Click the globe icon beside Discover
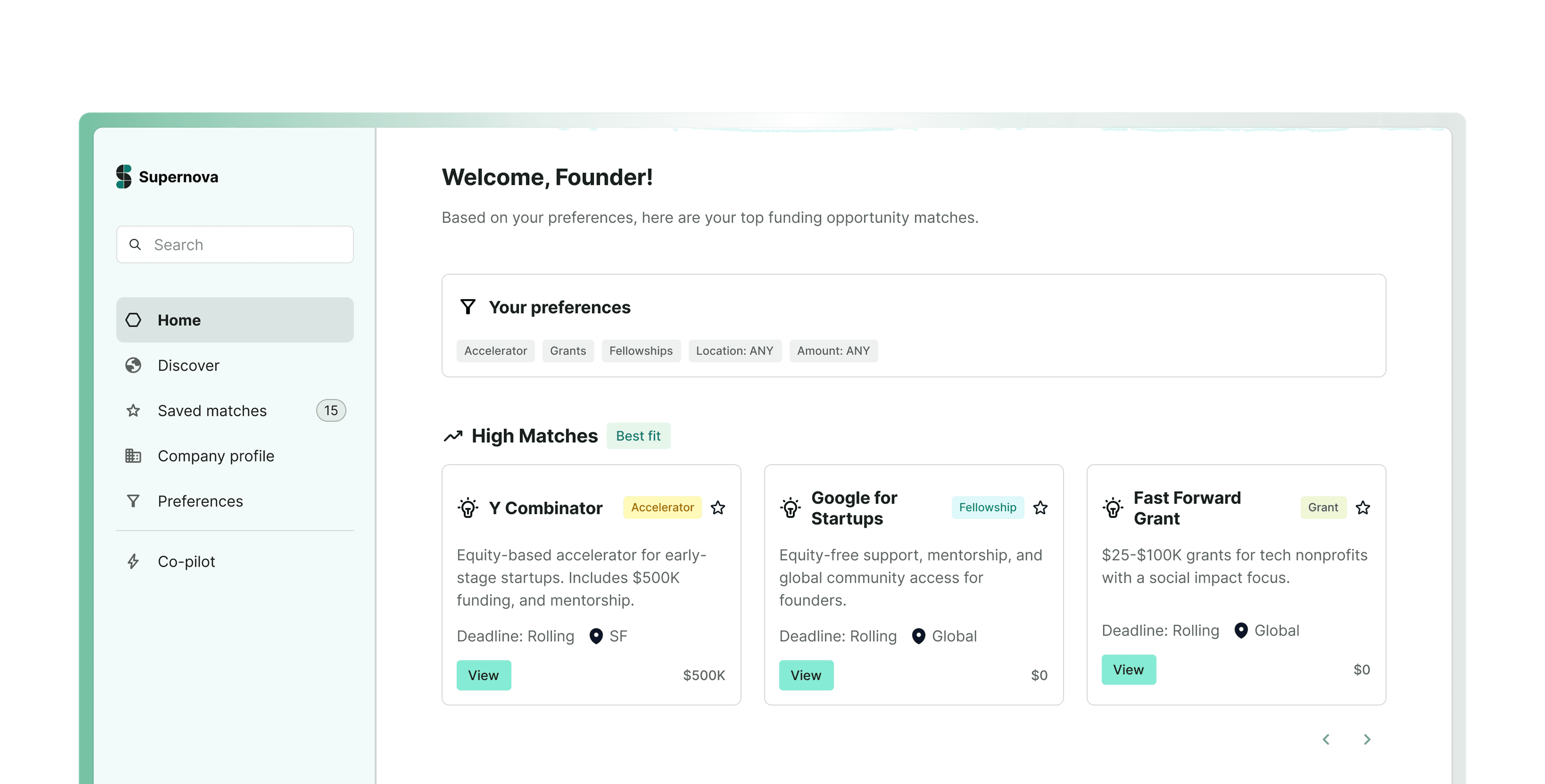The height and width of the screenshot is (784, 1545). click(x=133, y=365)
